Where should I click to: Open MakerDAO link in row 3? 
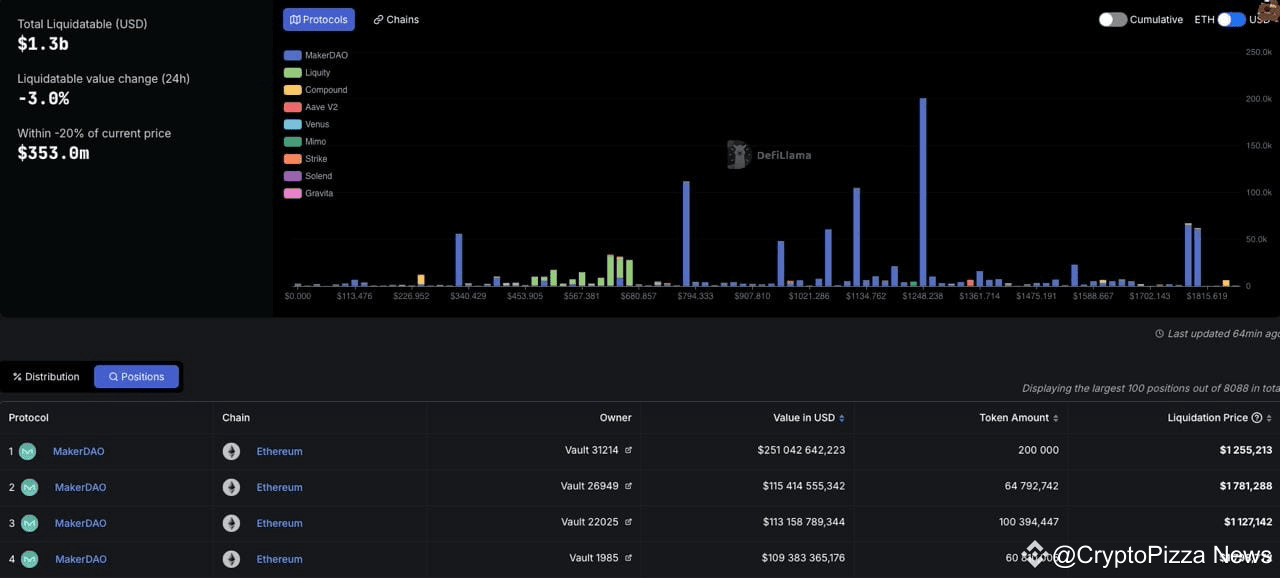point(81,523)
